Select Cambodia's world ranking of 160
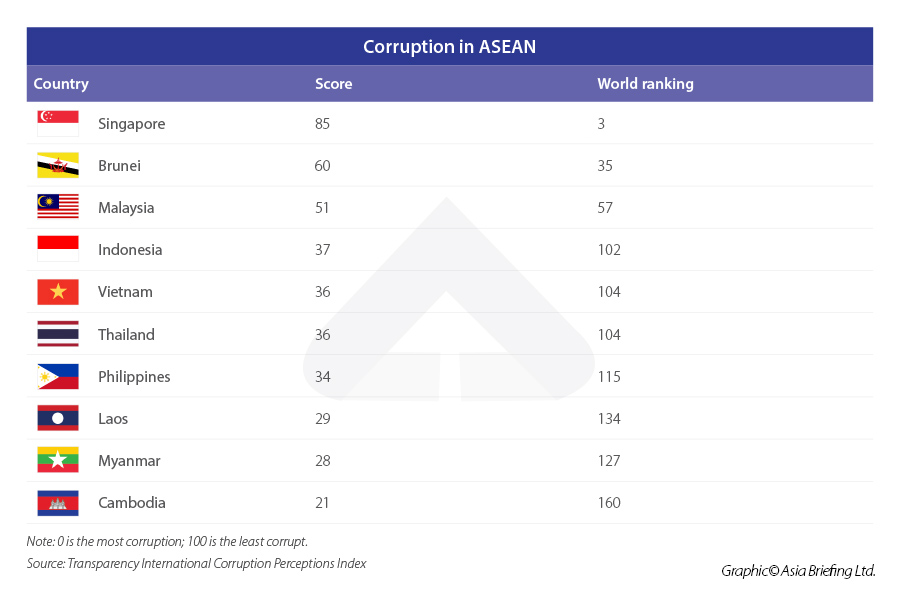This screenshot has height=597, width=900. pyautogui.click(x=609, y=503)
